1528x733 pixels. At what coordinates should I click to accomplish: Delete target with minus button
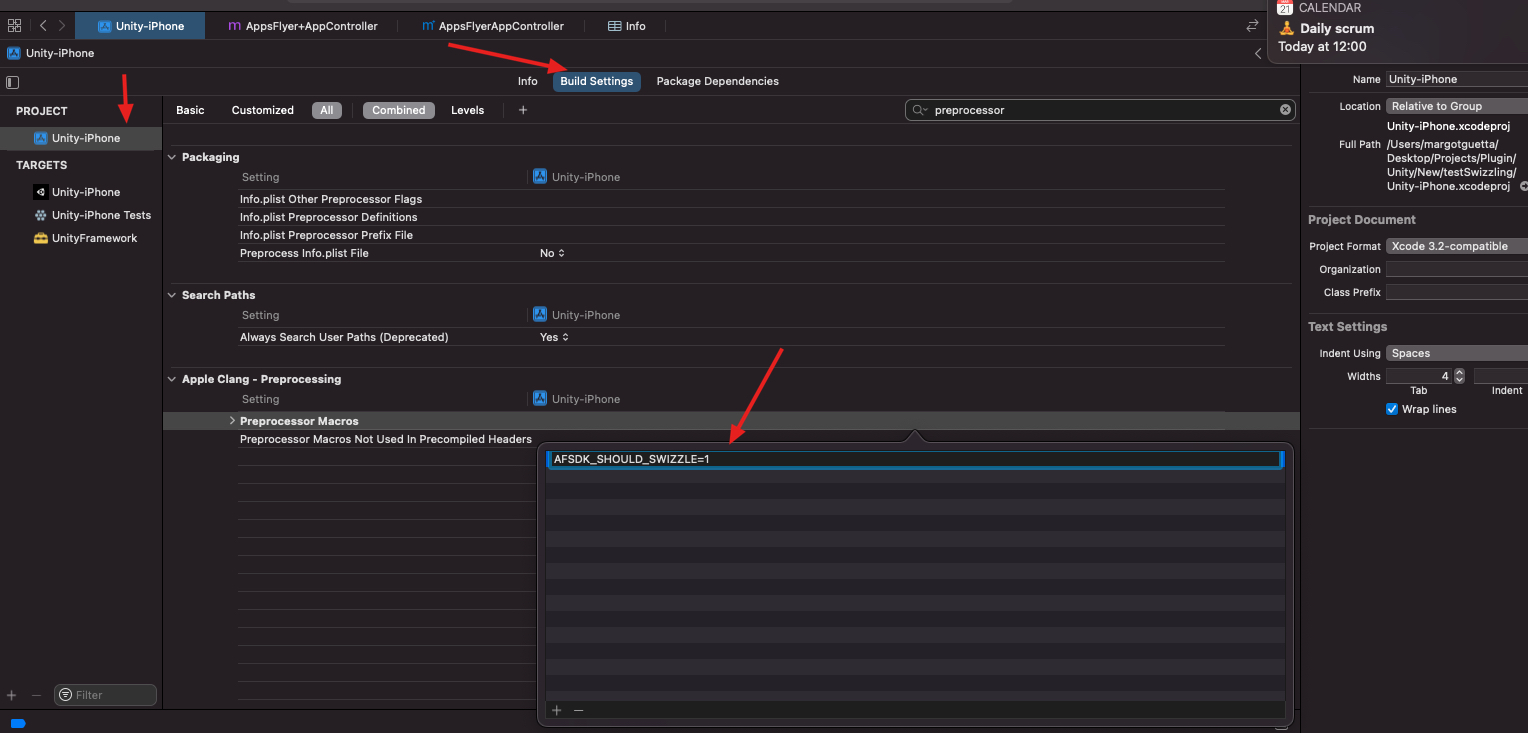36,695
